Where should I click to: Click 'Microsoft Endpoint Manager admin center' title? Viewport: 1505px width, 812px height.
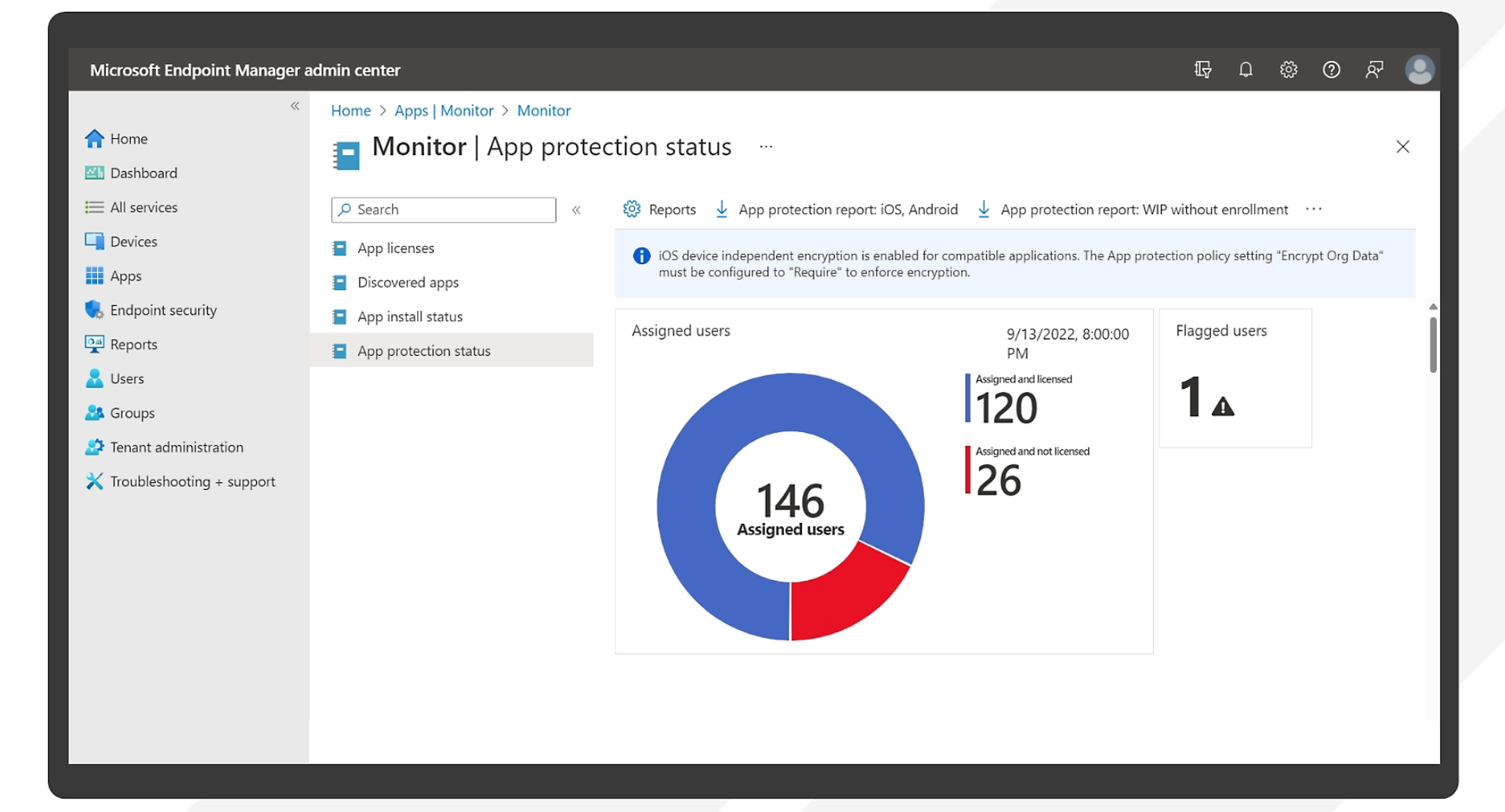(x=245, y=71)
